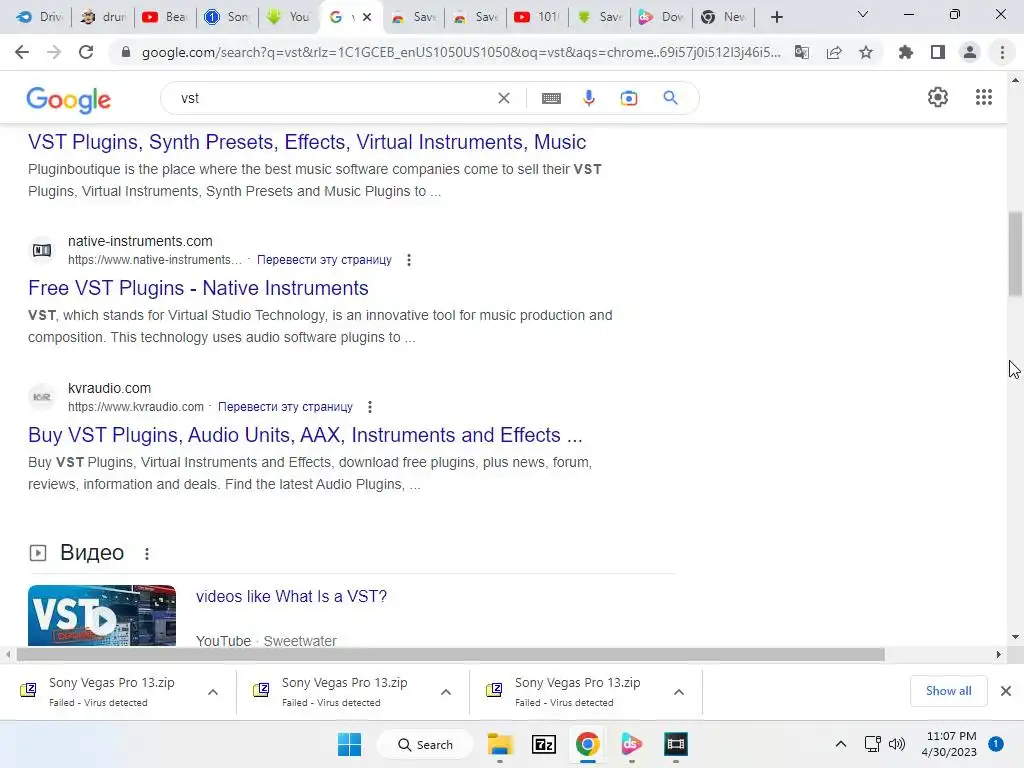Switch to the Bea YouTube tab
The width and height of the screenshot is (1024, 768).
165,17
